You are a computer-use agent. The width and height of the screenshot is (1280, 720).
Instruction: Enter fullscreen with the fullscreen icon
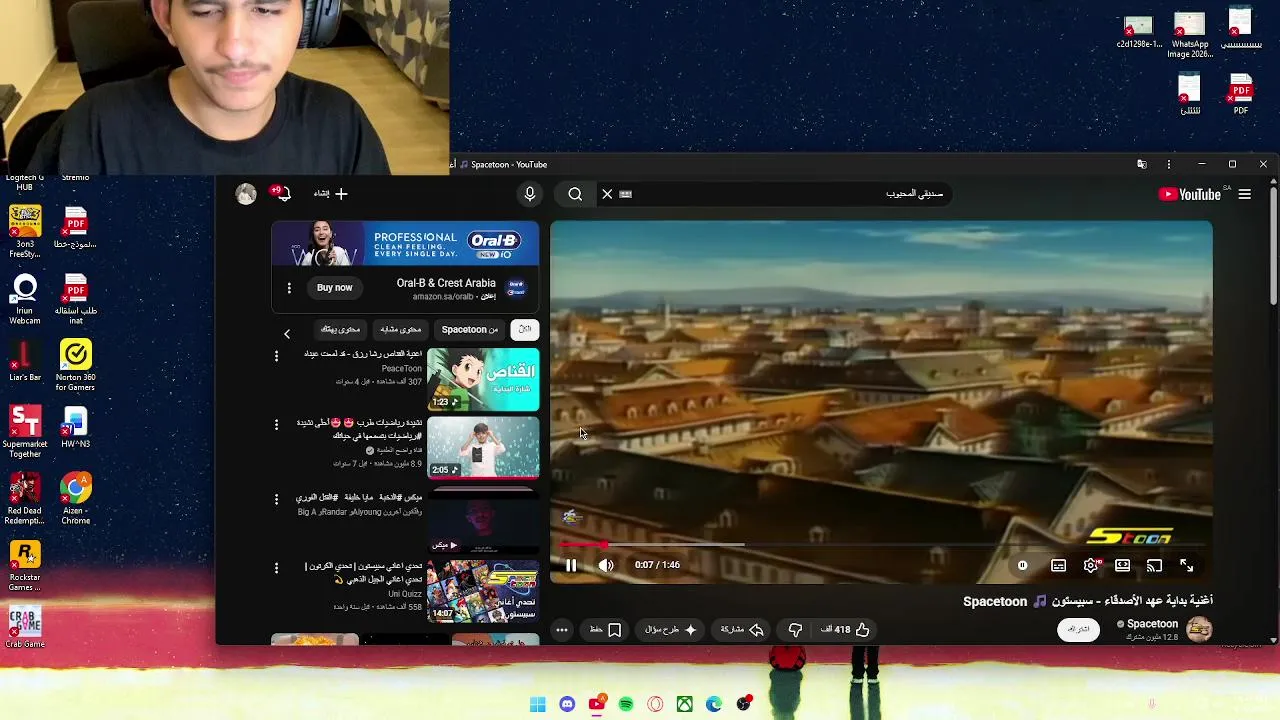point(1186,565)
